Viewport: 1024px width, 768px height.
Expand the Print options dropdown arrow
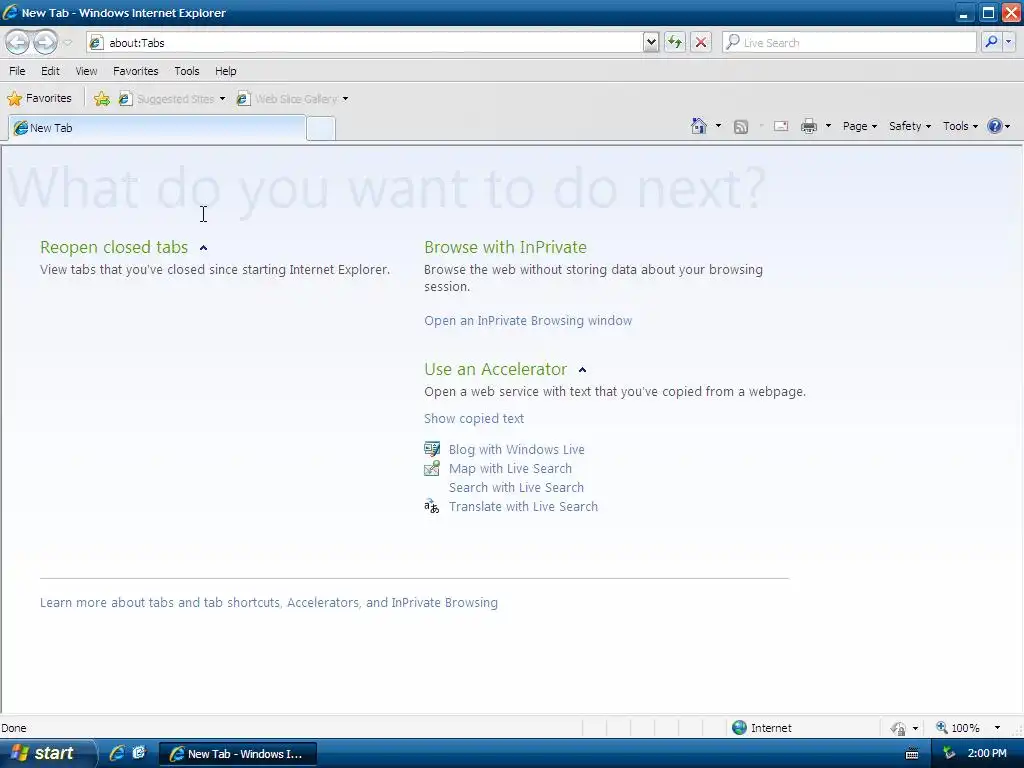tap(828, 126)
